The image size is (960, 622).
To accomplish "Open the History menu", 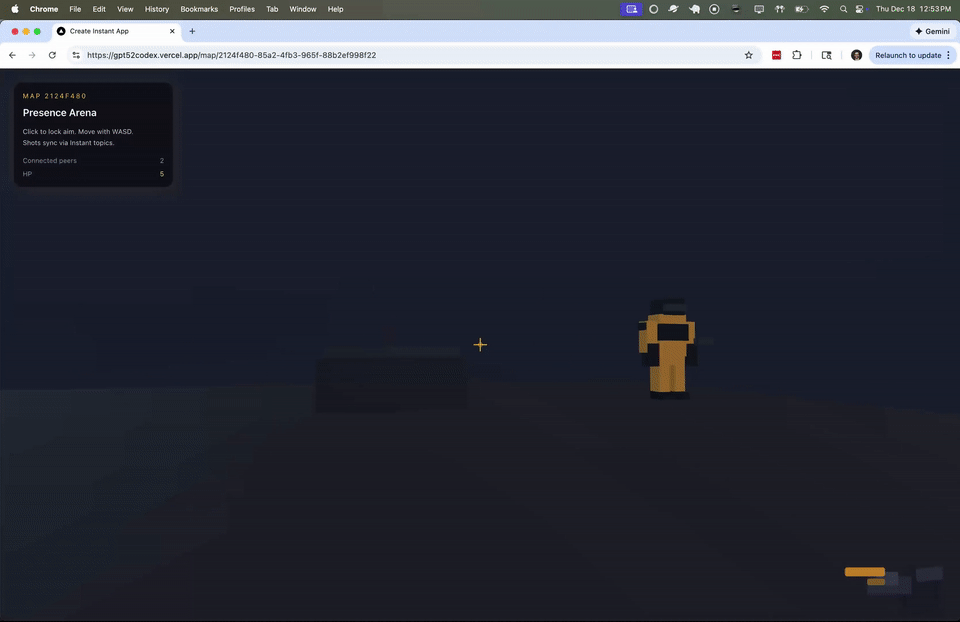I will (x=157, y=9).
